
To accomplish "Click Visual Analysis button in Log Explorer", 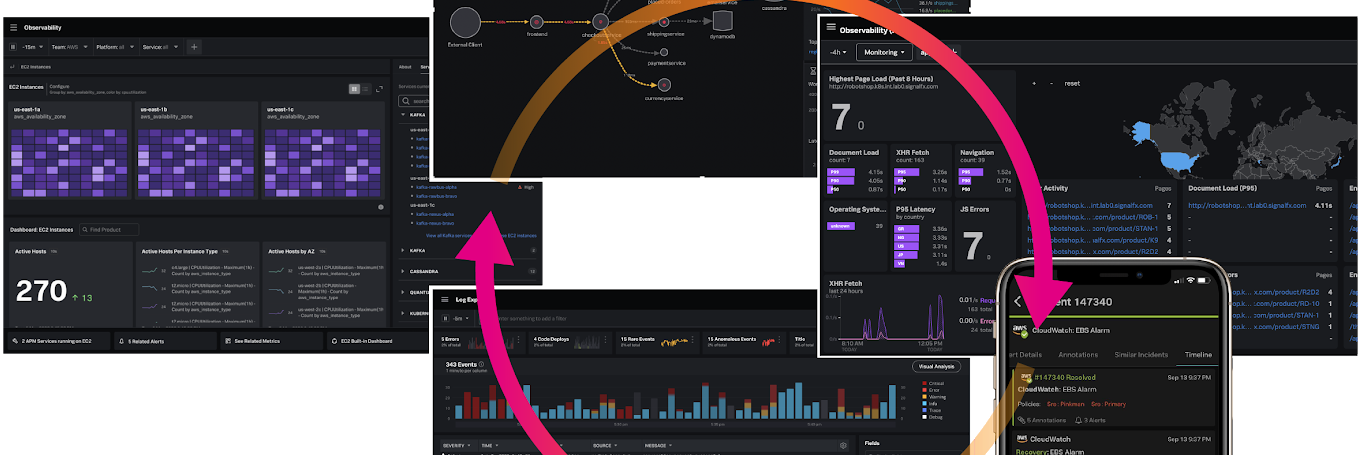I will (x=936, y=366).
